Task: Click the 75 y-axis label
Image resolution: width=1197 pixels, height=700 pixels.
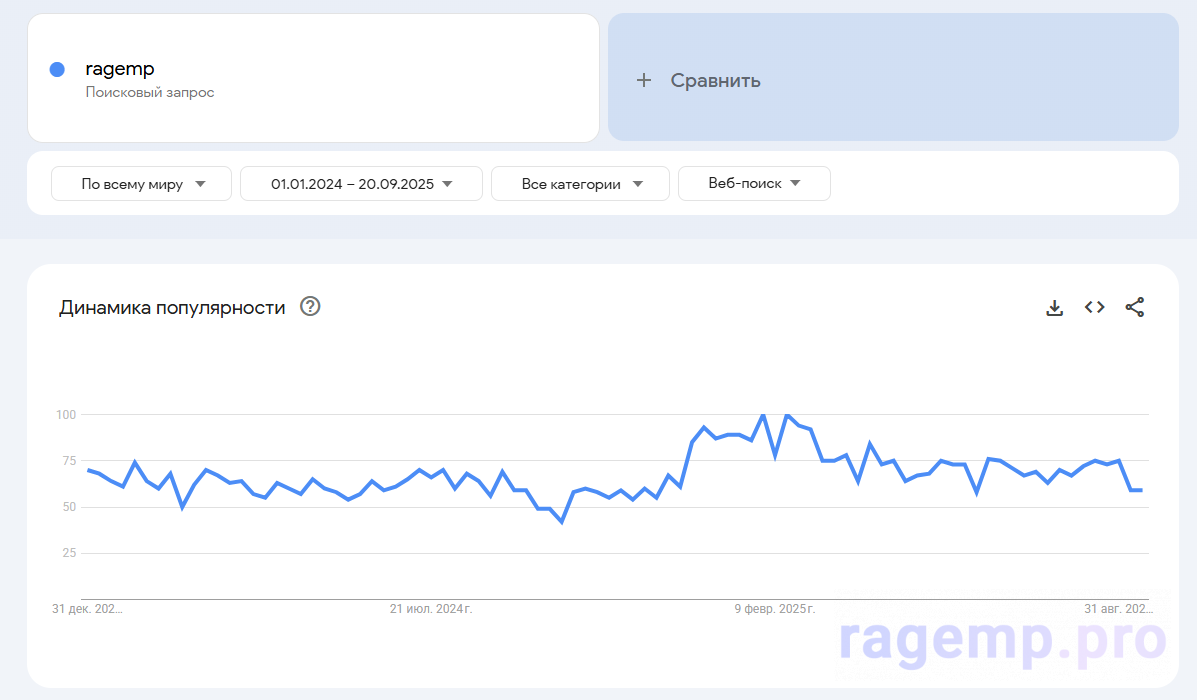Action: [69, 460]
